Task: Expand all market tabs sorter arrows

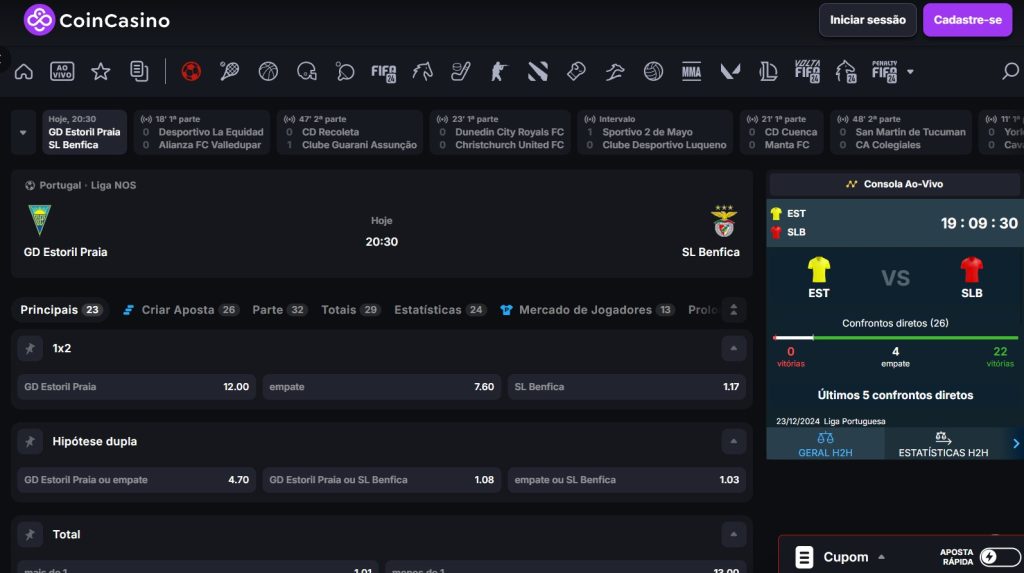Action: tap(733, 310)
